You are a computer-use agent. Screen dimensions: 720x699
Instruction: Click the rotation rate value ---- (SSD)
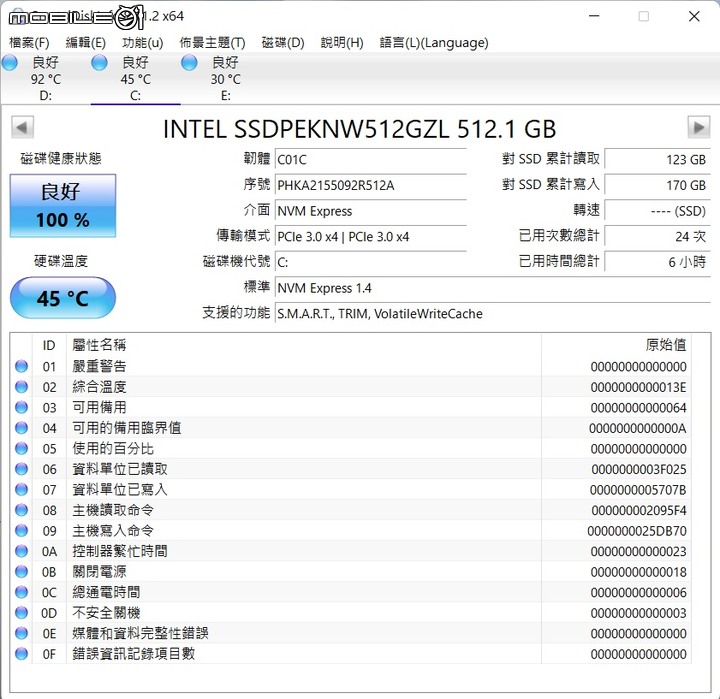[x=657, y=211]
